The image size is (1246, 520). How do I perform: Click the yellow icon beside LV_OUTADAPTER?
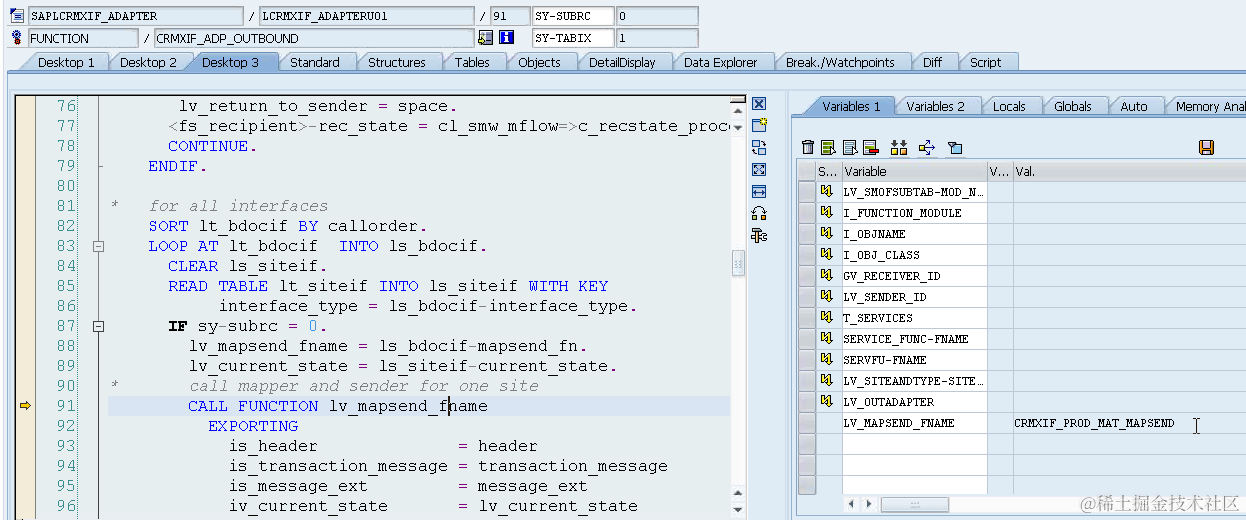pos(827,401)
